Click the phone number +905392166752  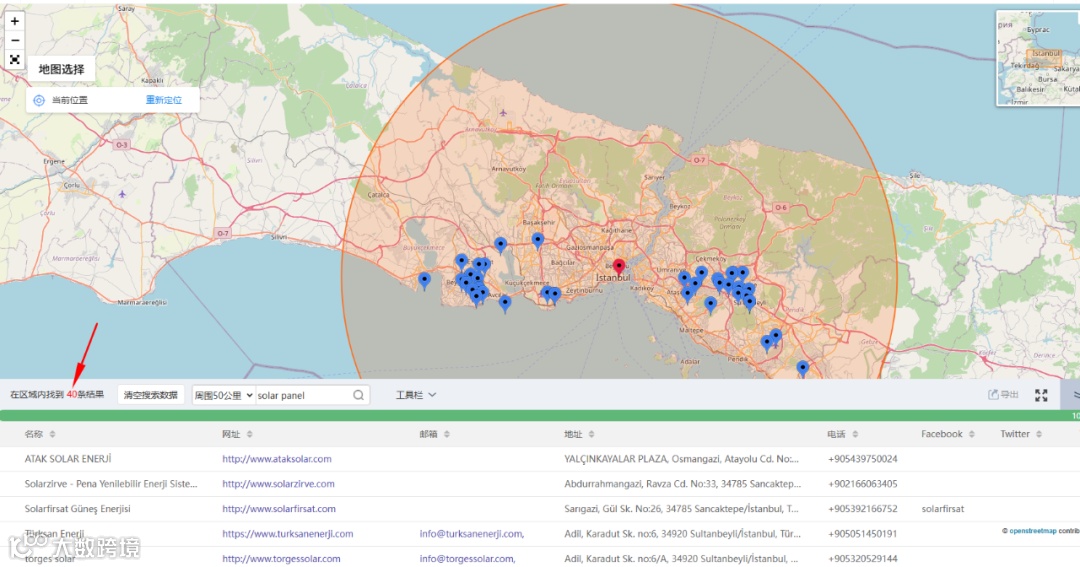862,509
